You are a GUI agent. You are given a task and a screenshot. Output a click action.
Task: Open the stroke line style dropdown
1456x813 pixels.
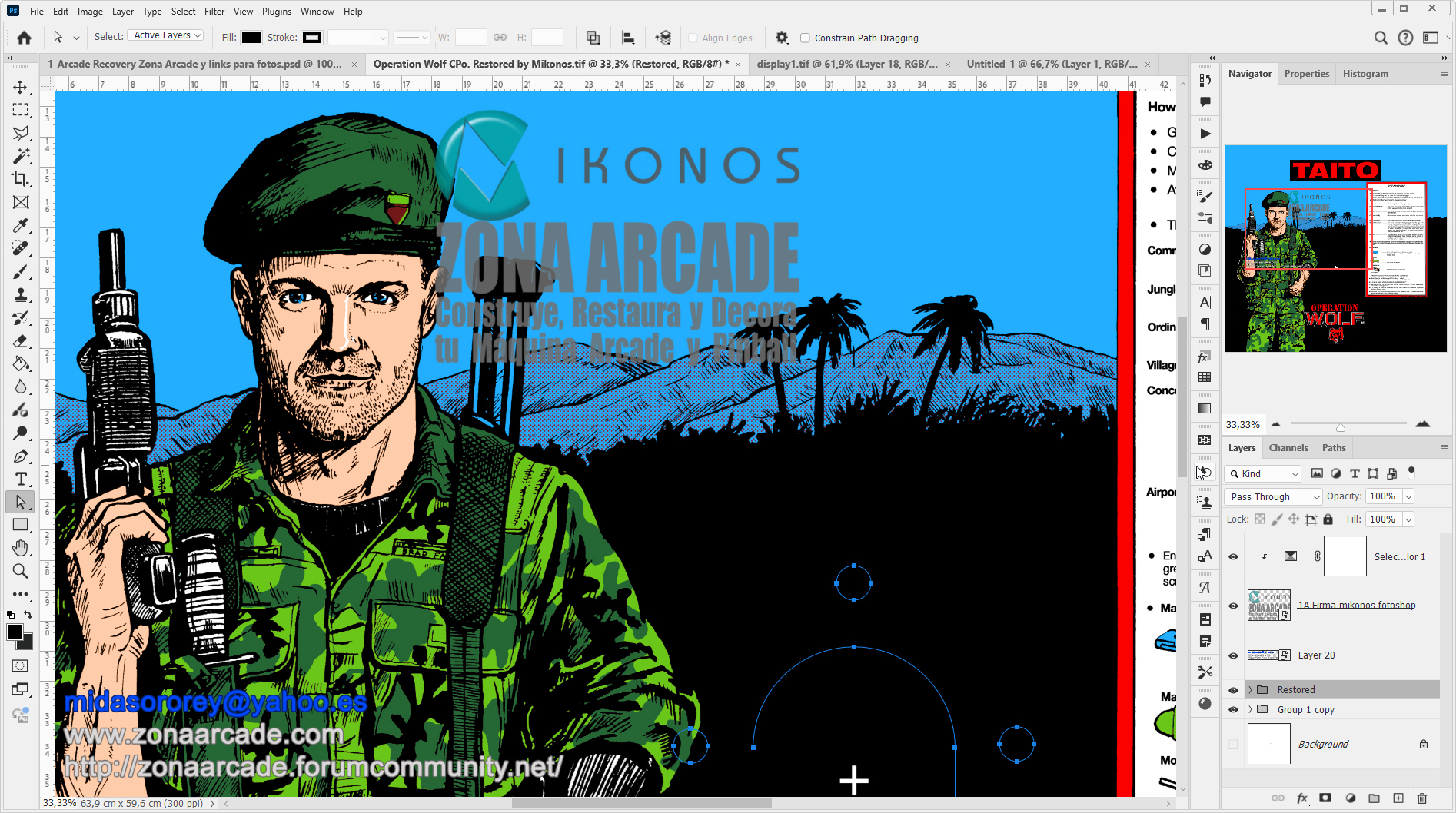click(412, 38)
